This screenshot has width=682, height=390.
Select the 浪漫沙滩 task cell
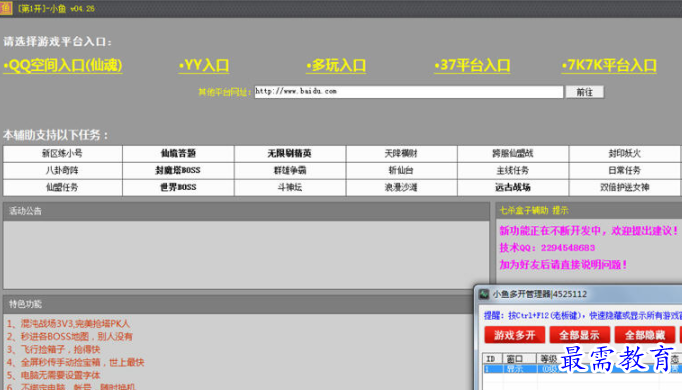point(401,187)
